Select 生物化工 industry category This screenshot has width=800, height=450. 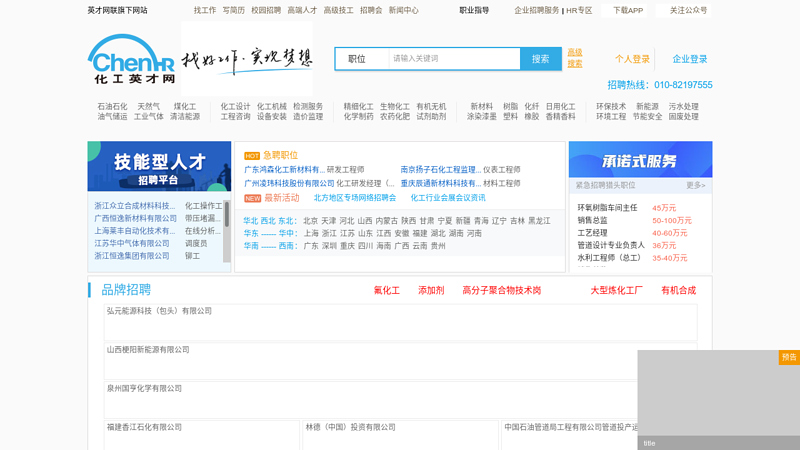[x=394, y=107]
